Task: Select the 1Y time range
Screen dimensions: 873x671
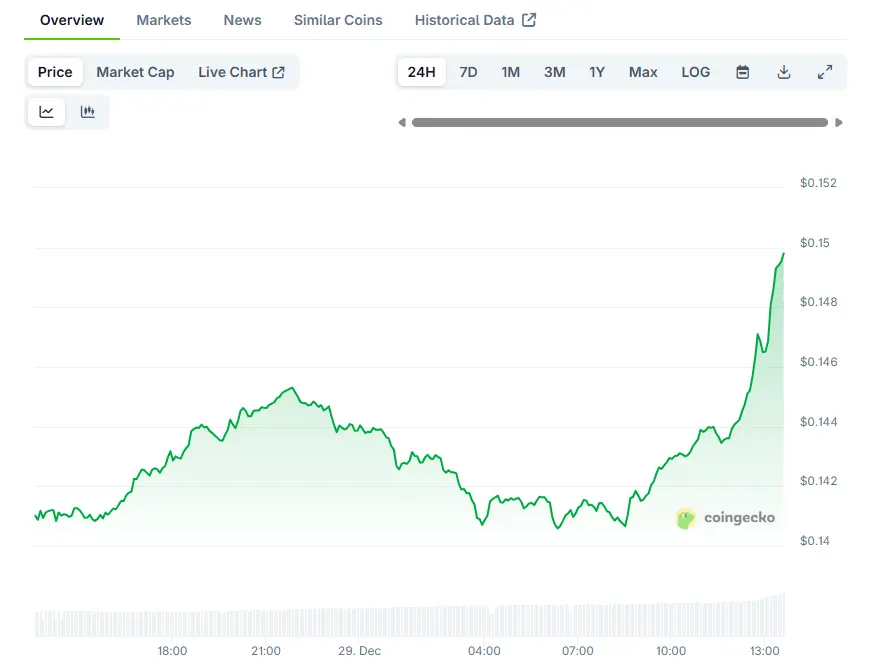Action: pos(597,72)
